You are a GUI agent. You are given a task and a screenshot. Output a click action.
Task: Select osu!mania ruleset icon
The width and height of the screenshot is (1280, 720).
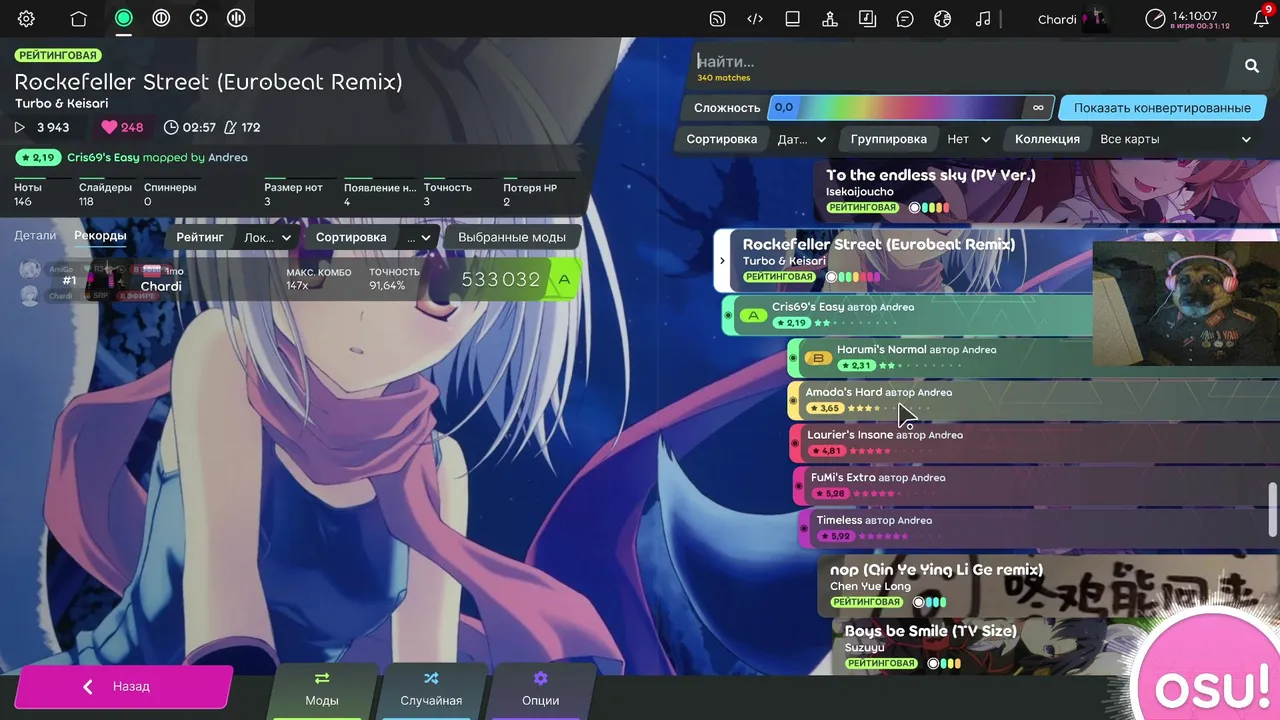tap(236, 18)
